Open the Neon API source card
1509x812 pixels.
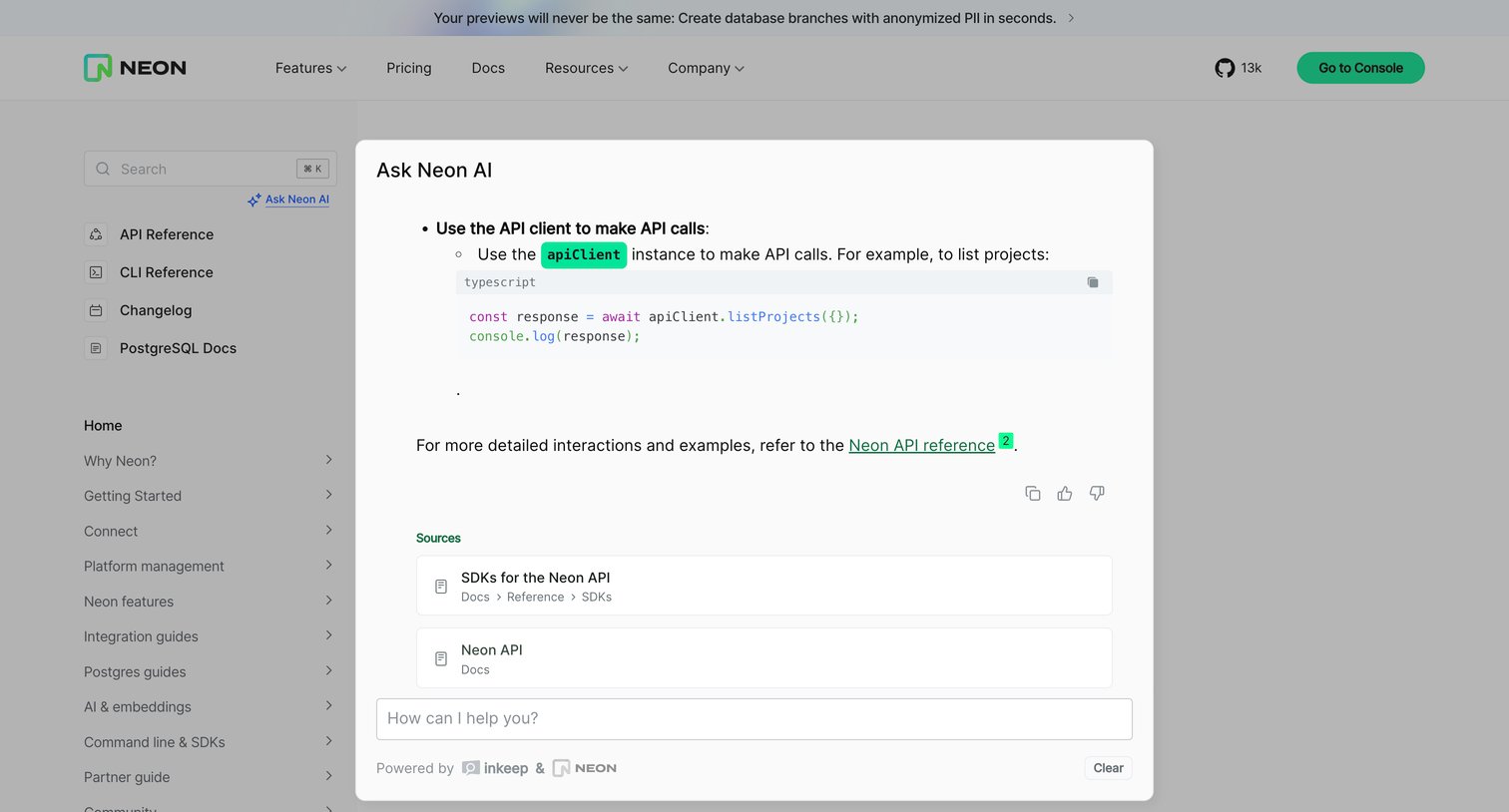[x=764, y=657]
